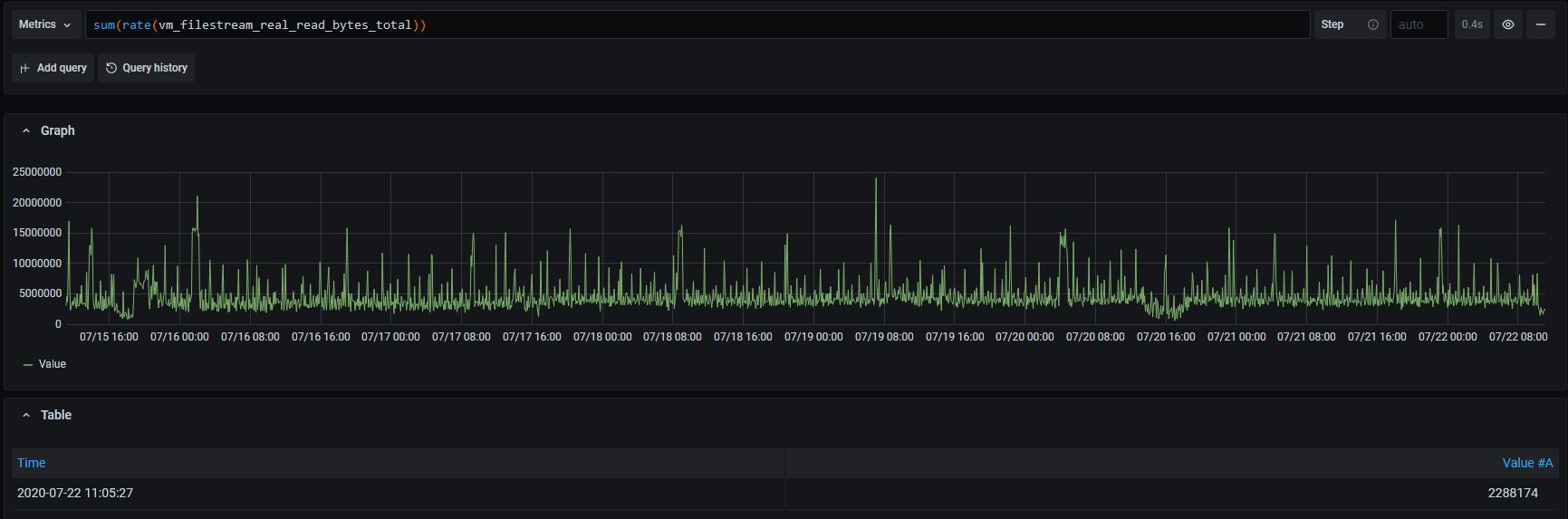The image size is (1568, 519).
Task: Click the 07/22 08:00 x-axis label
Action: pyautogui.click(x=1518, y=337)
